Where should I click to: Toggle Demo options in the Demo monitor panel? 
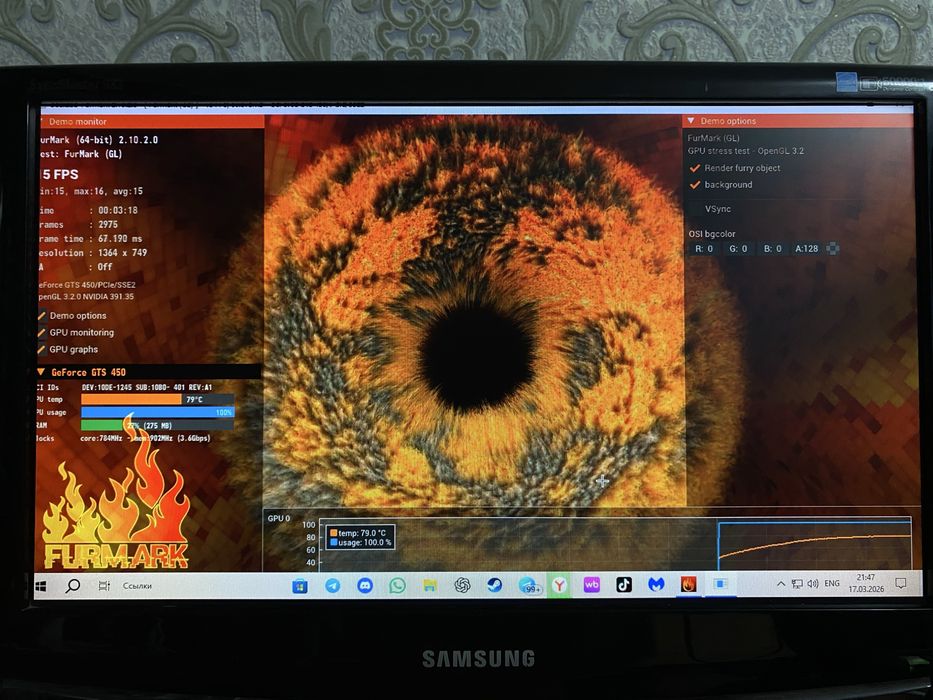point(42,316)
